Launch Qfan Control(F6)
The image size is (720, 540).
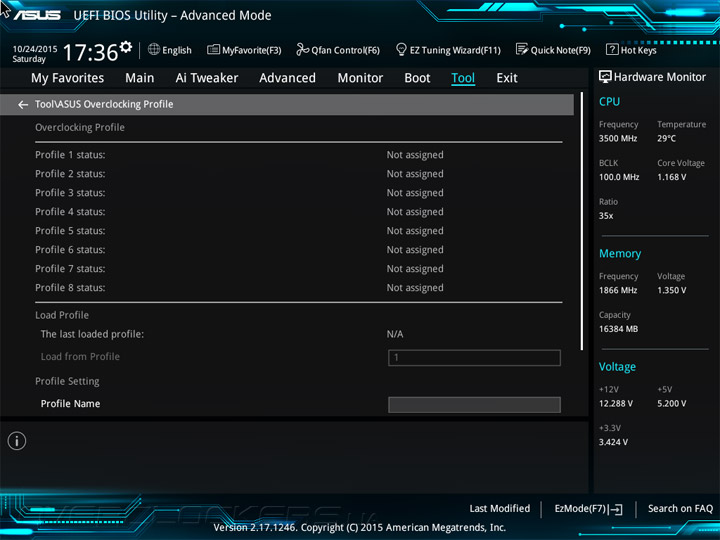point(345,51)
